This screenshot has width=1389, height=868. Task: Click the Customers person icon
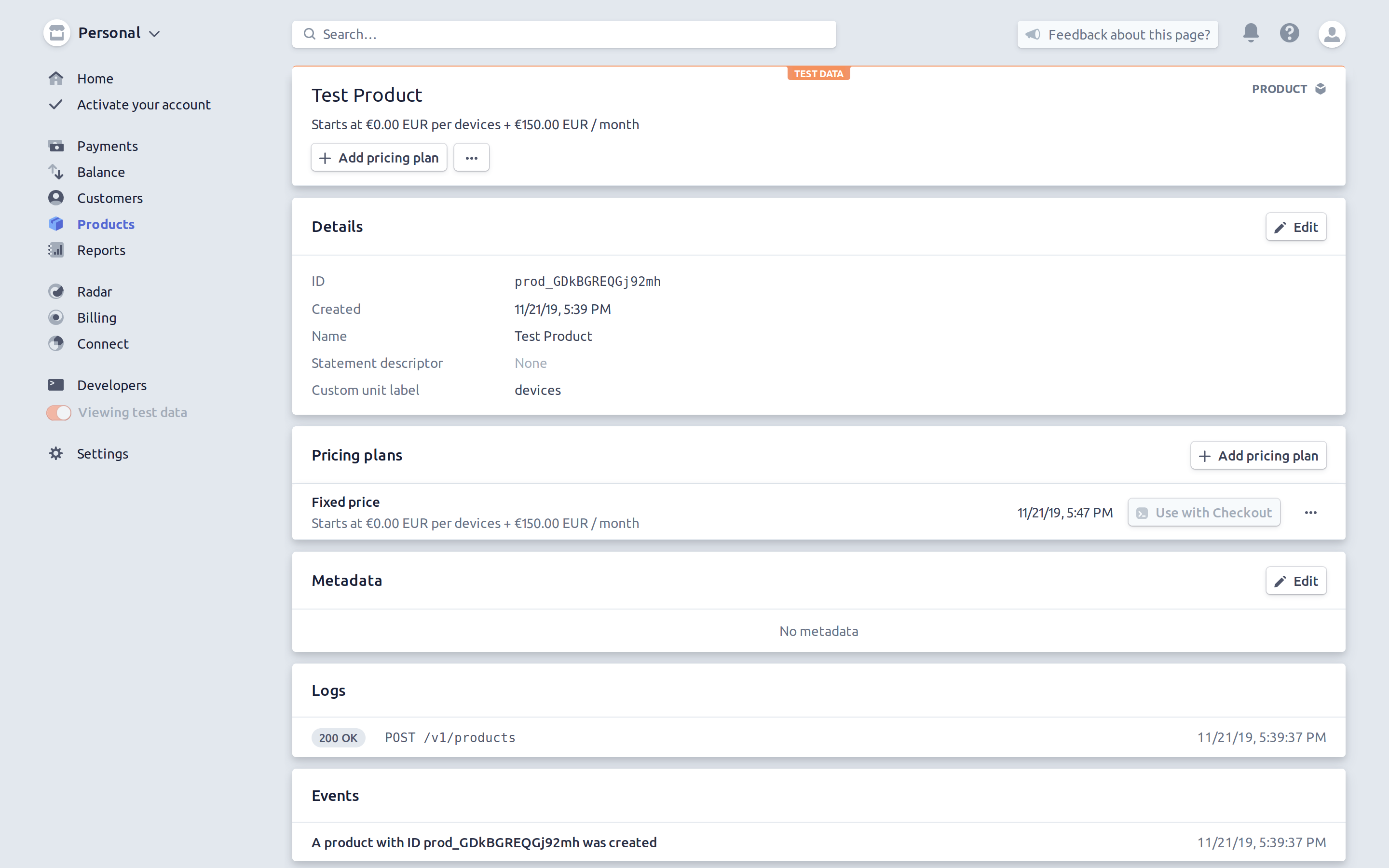(55, 198)
